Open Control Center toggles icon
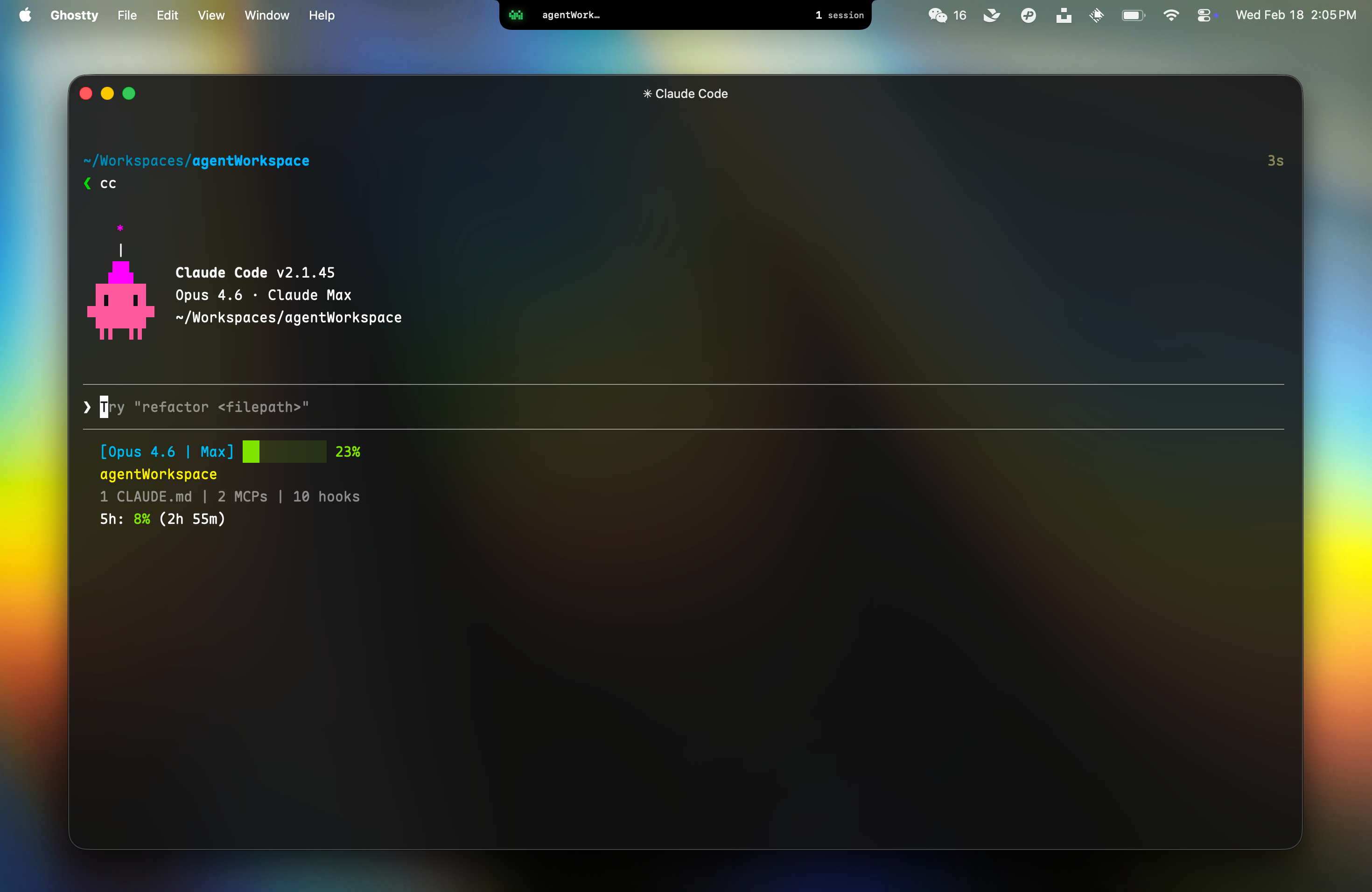 coord(1204,15)
